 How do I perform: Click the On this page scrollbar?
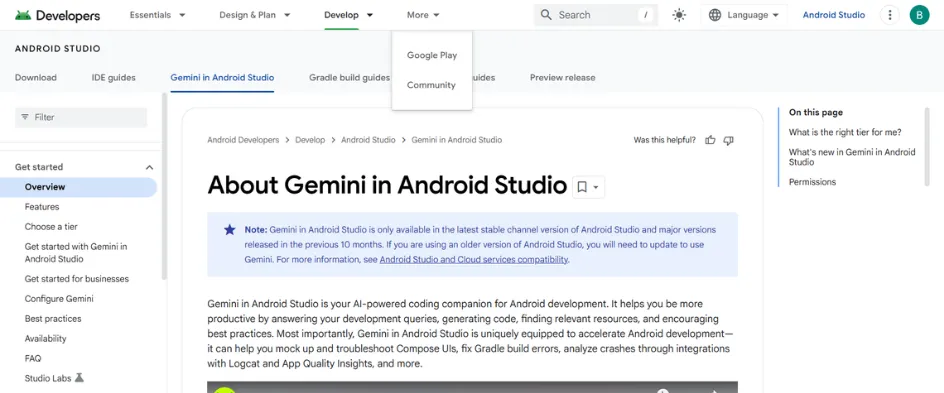tap(927, 147)
